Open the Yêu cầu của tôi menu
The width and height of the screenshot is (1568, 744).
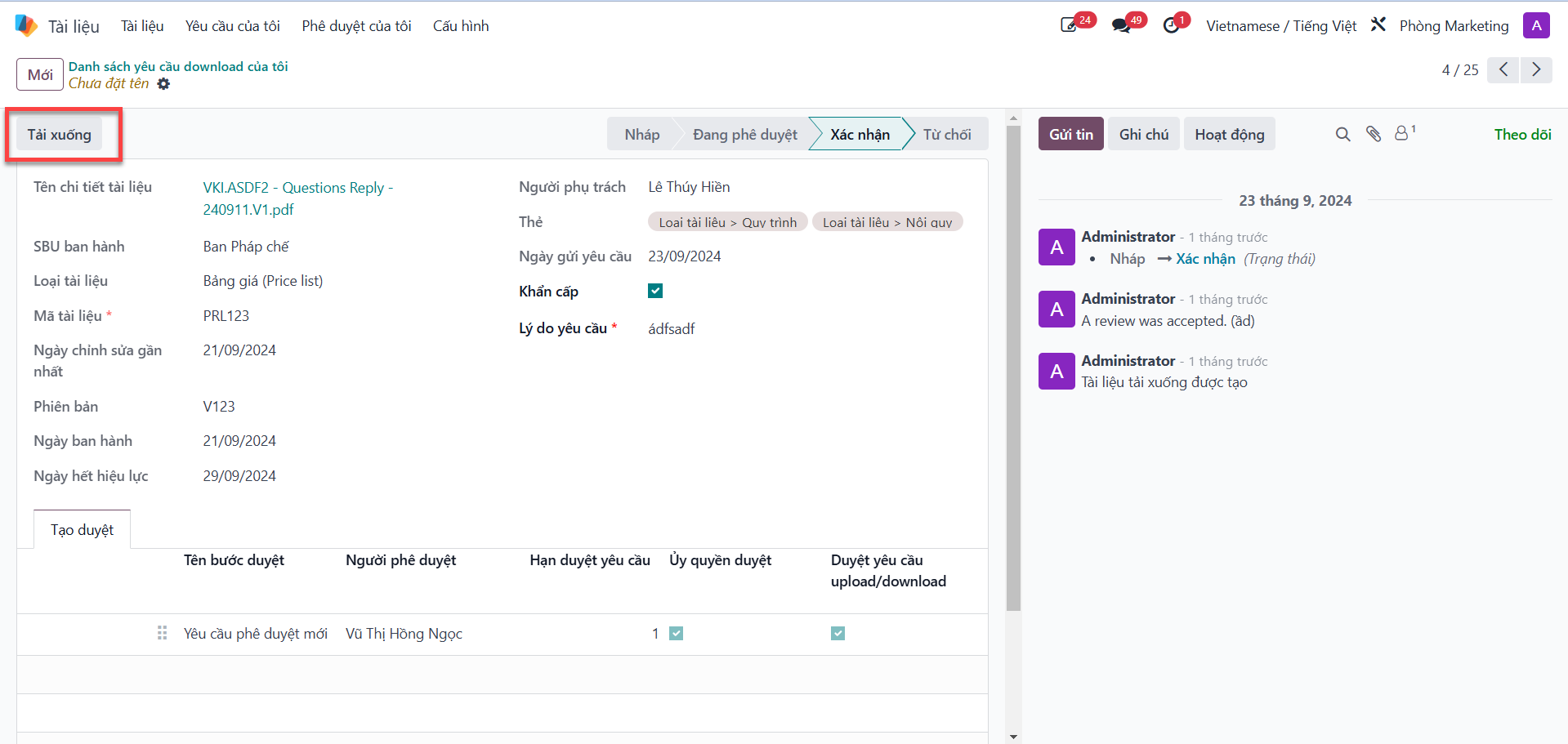click(x=232, y=26)
